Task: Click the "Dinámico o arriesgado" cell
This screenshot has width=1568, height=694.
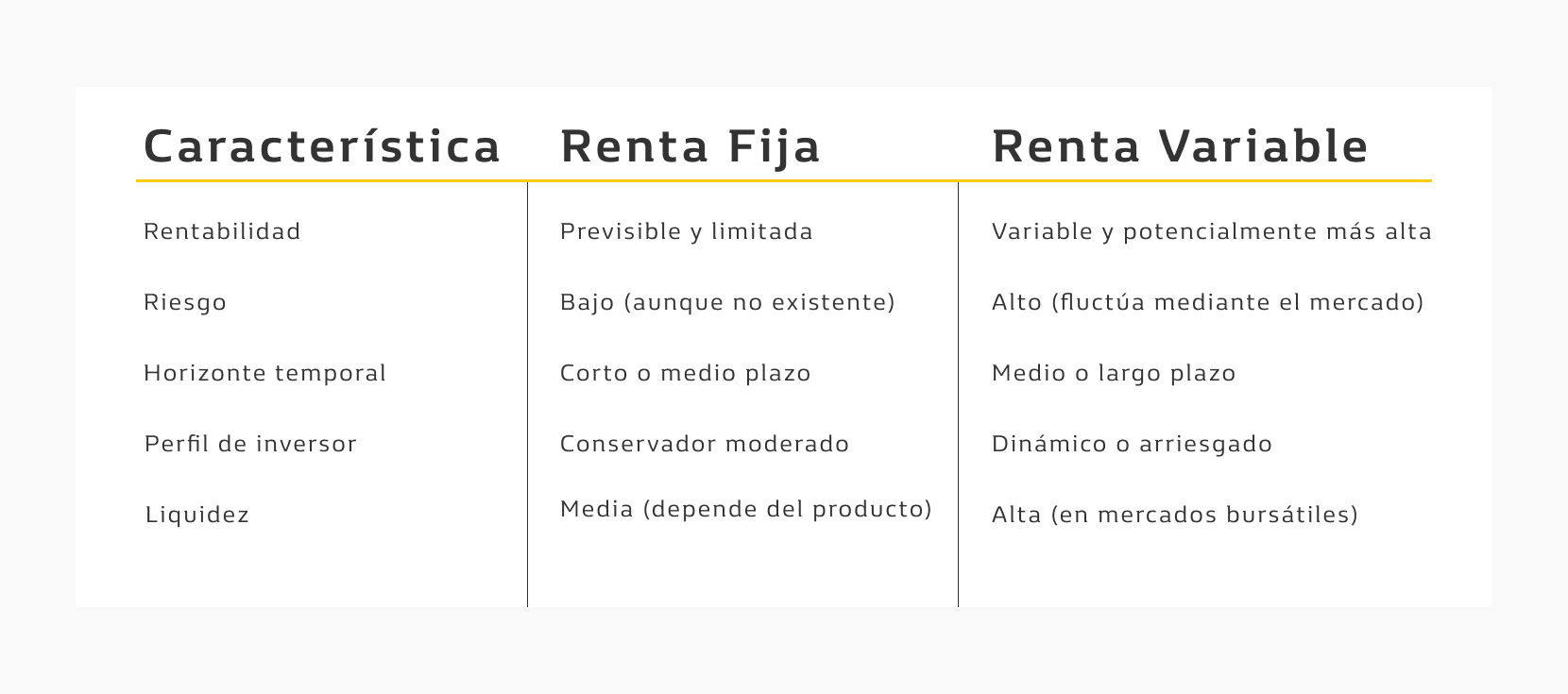Action: coord(1132,444)
